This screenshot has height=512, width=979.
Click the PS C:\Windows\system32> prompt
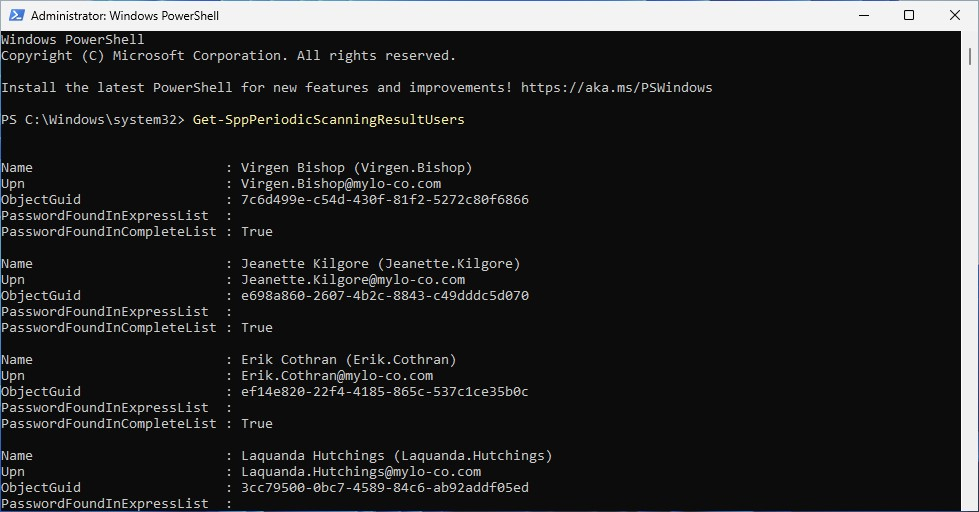[93, 119]
